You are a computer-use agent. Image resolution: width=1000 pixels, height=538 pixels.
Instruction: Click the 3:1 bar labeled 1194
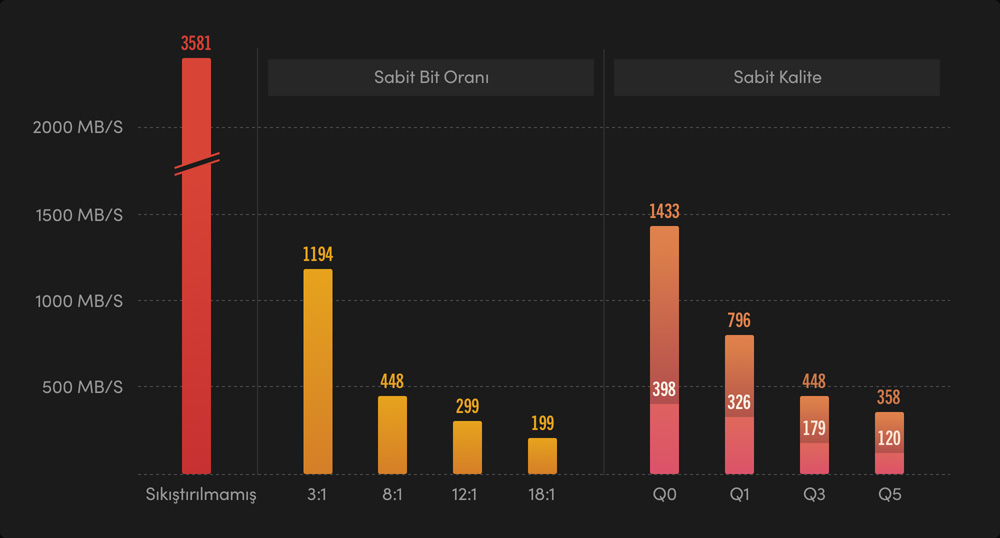317,370
